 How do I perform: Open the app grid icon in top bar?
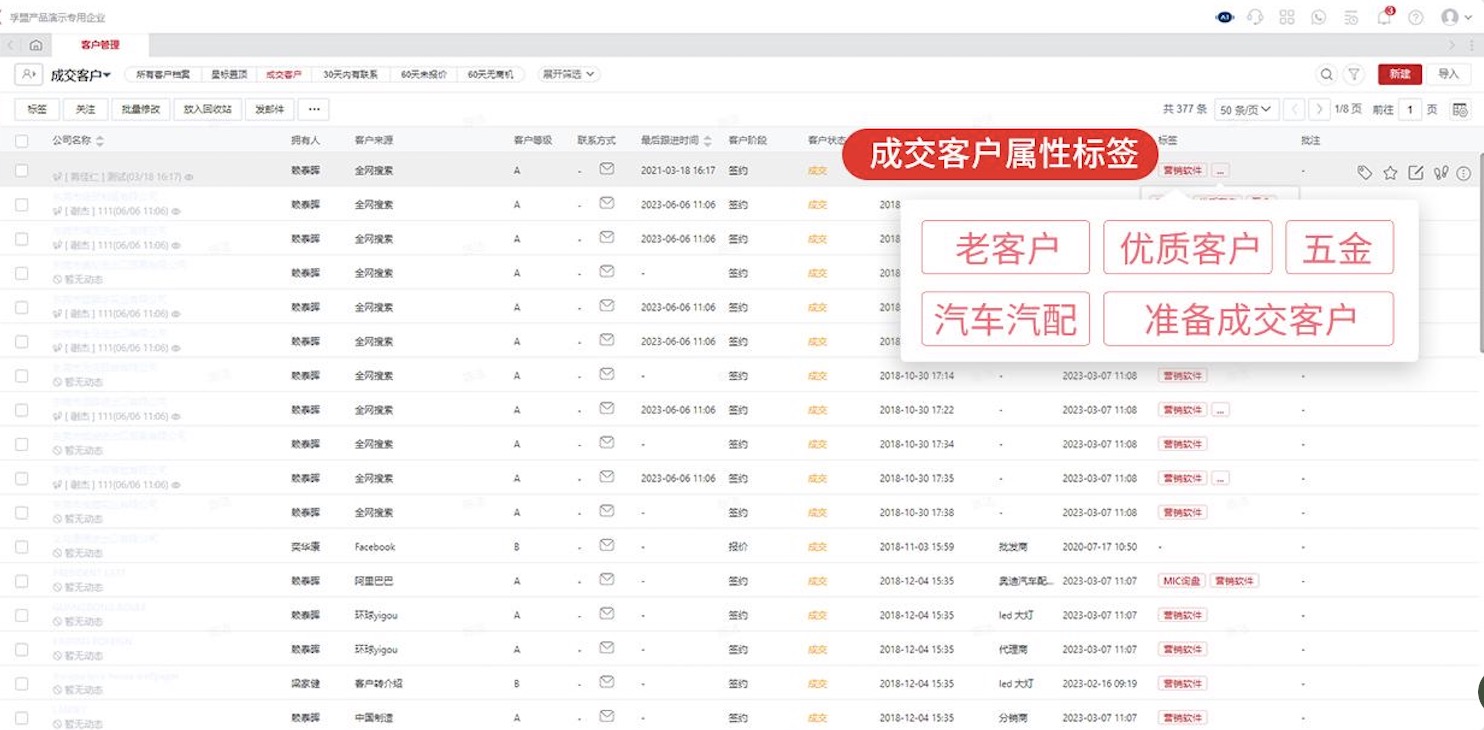(1288, 17)
